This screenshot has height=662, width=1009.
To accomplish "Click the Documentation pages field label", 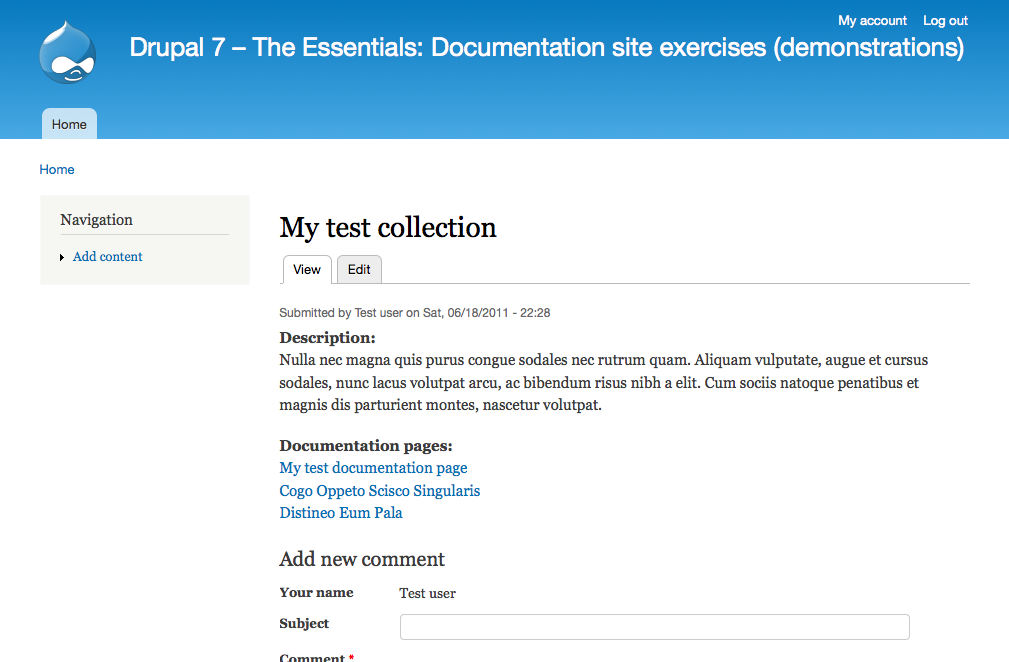I will [366, 446].
